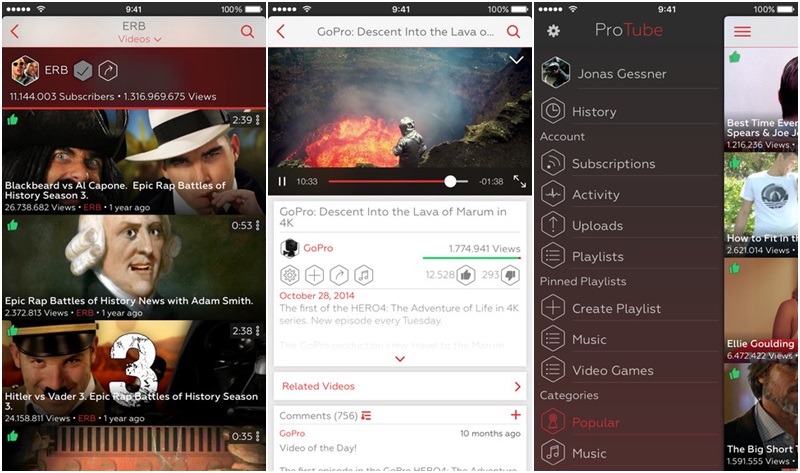This screenshot has width=800, height=473.
Task: Open the GoPro channel link
Action: click(x=318, y=248)
